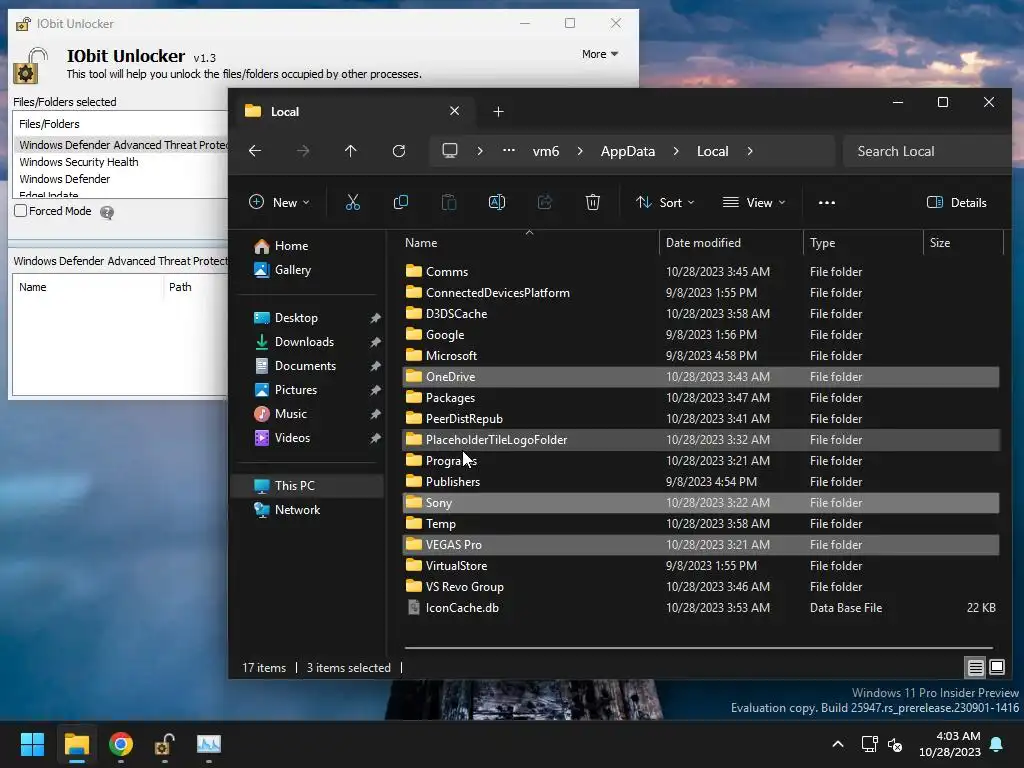Image resolution: width=1024 pixels, height=768 pixels.
Task: Open notification bell in system tray
Action: pyautogui.click(x=997, y=744)
